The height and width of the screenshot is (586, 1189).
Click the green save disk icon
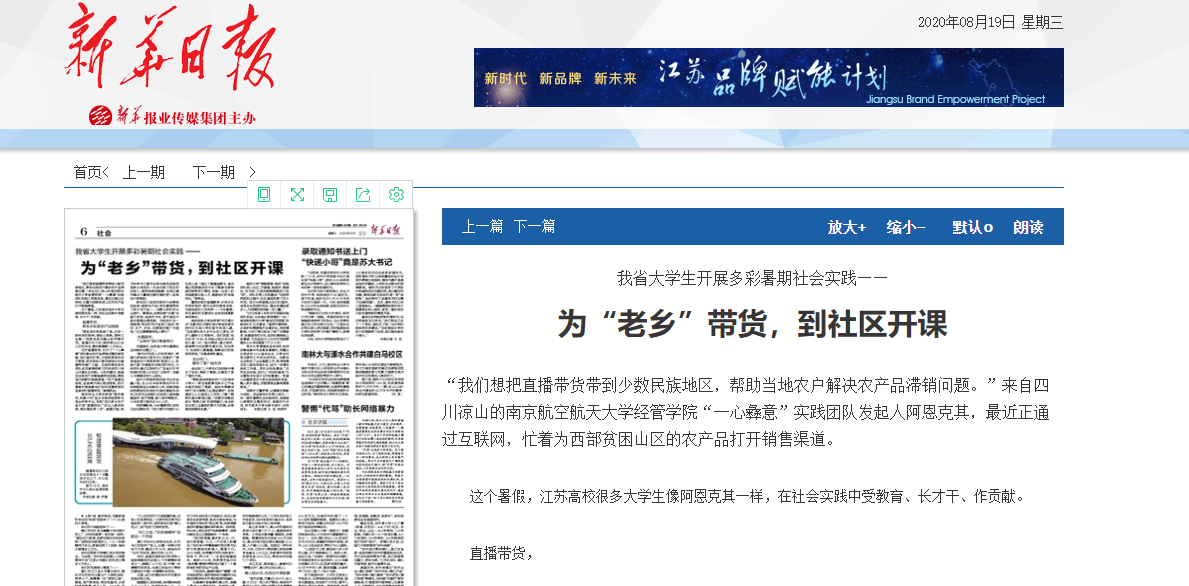pyautogui.click(x=330, y=194)
